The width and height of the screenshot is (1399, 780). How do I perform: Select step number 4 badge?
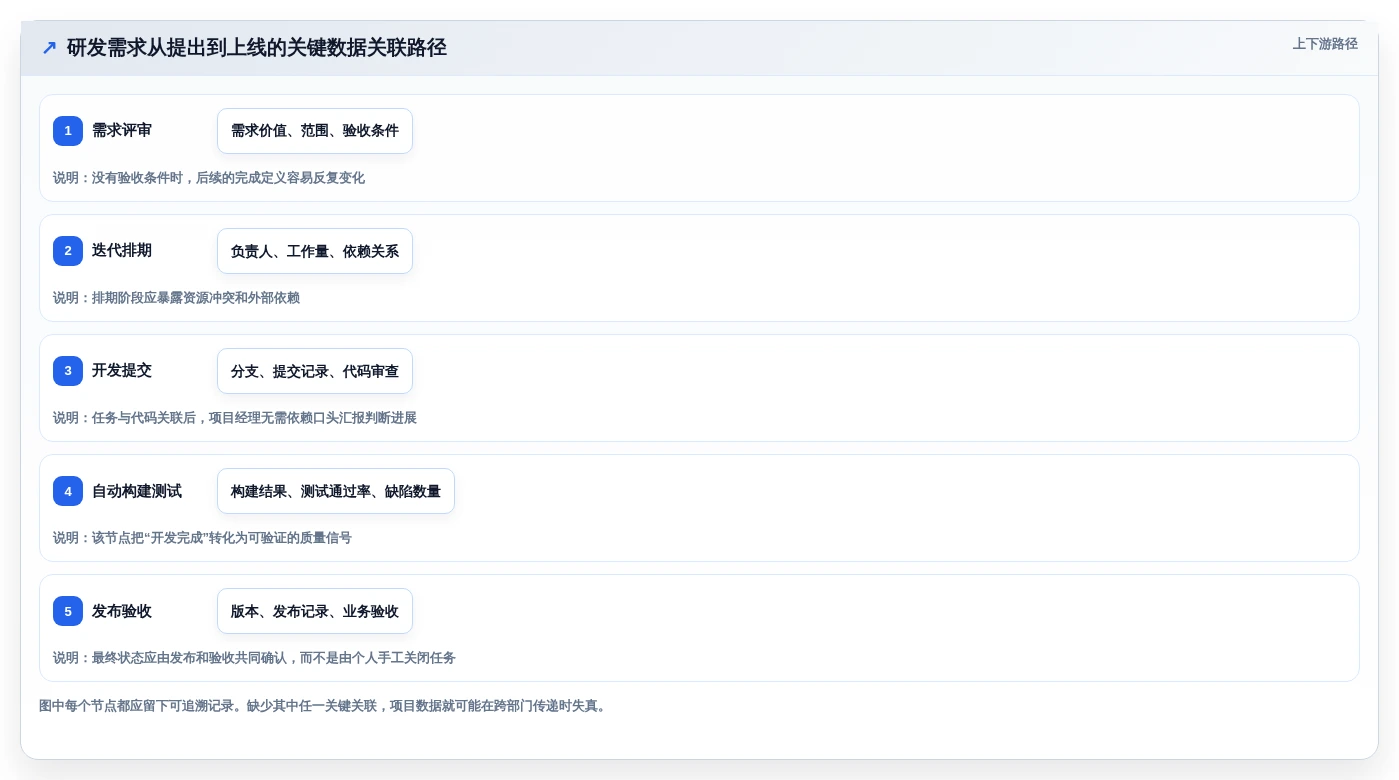pos(68,491)
